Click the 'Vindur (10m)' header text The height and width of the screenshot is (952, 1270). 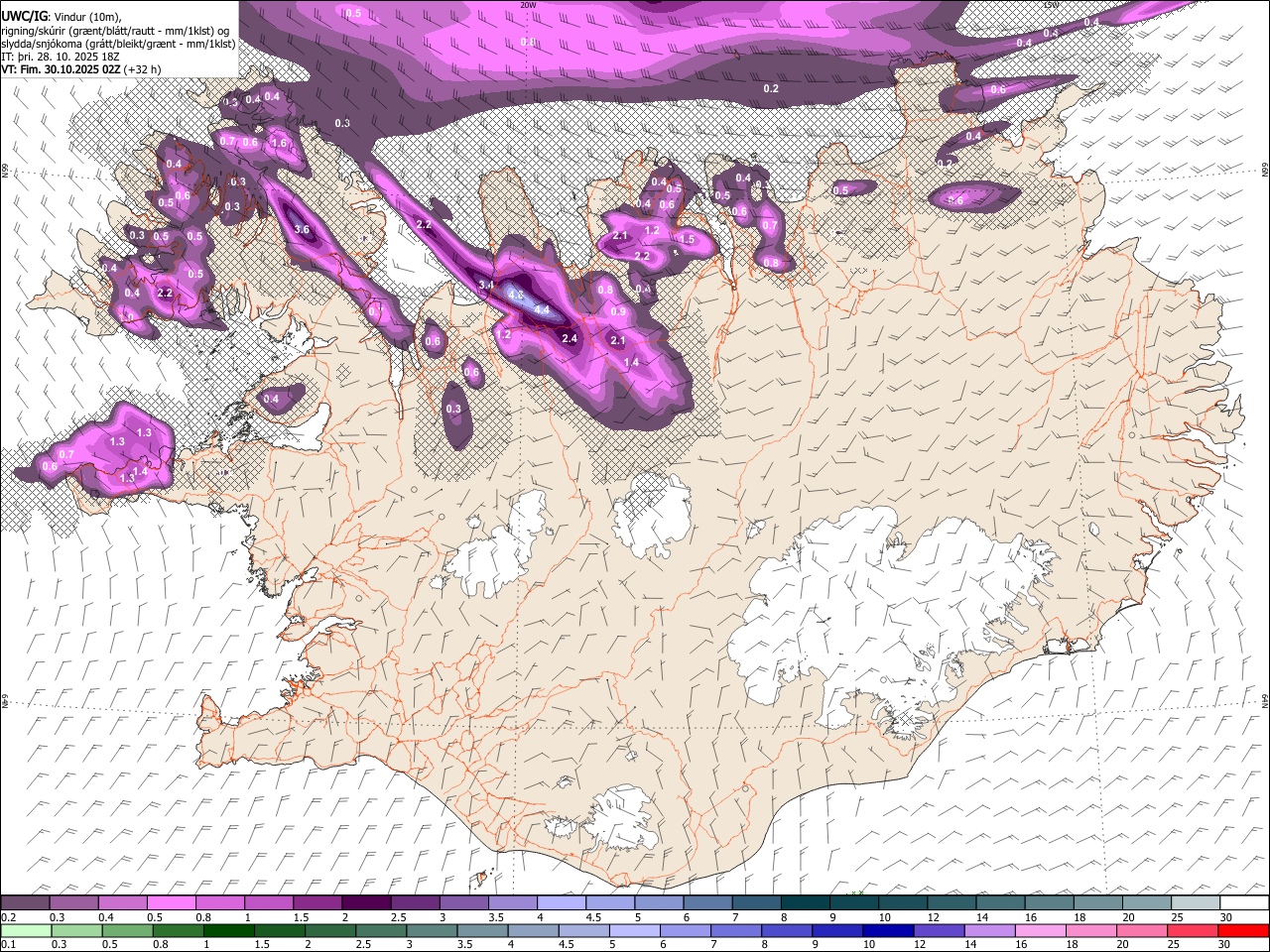click(87, 16)
